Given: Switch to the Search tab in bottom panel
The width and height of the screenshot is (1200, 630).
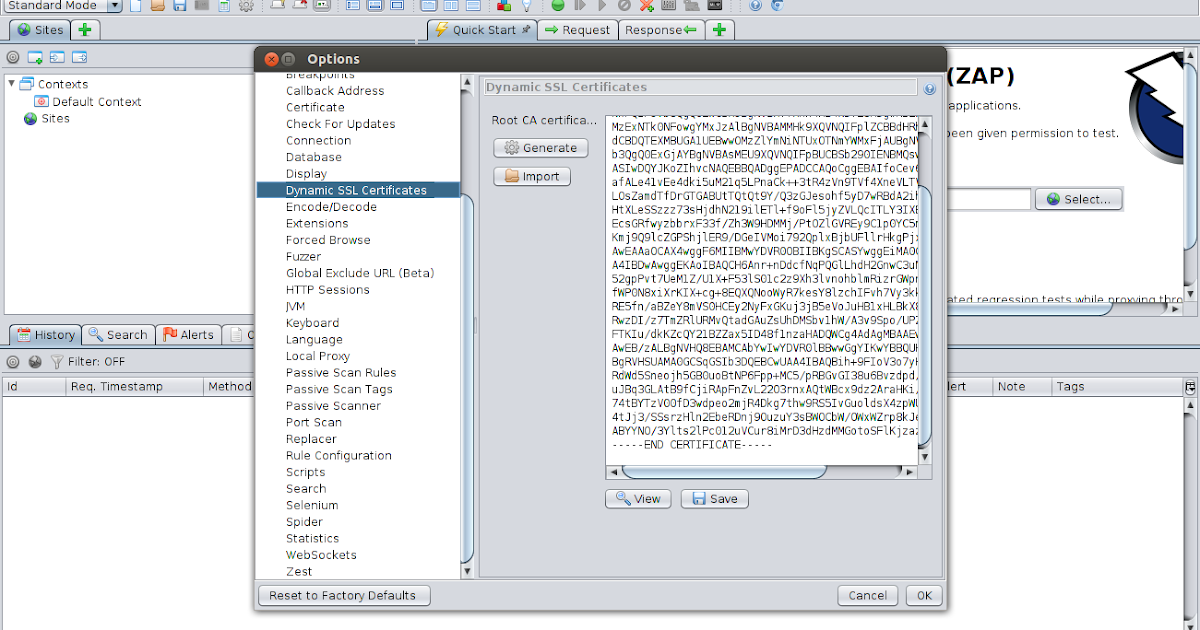Looking at the screenshot, I should [118, 335].
